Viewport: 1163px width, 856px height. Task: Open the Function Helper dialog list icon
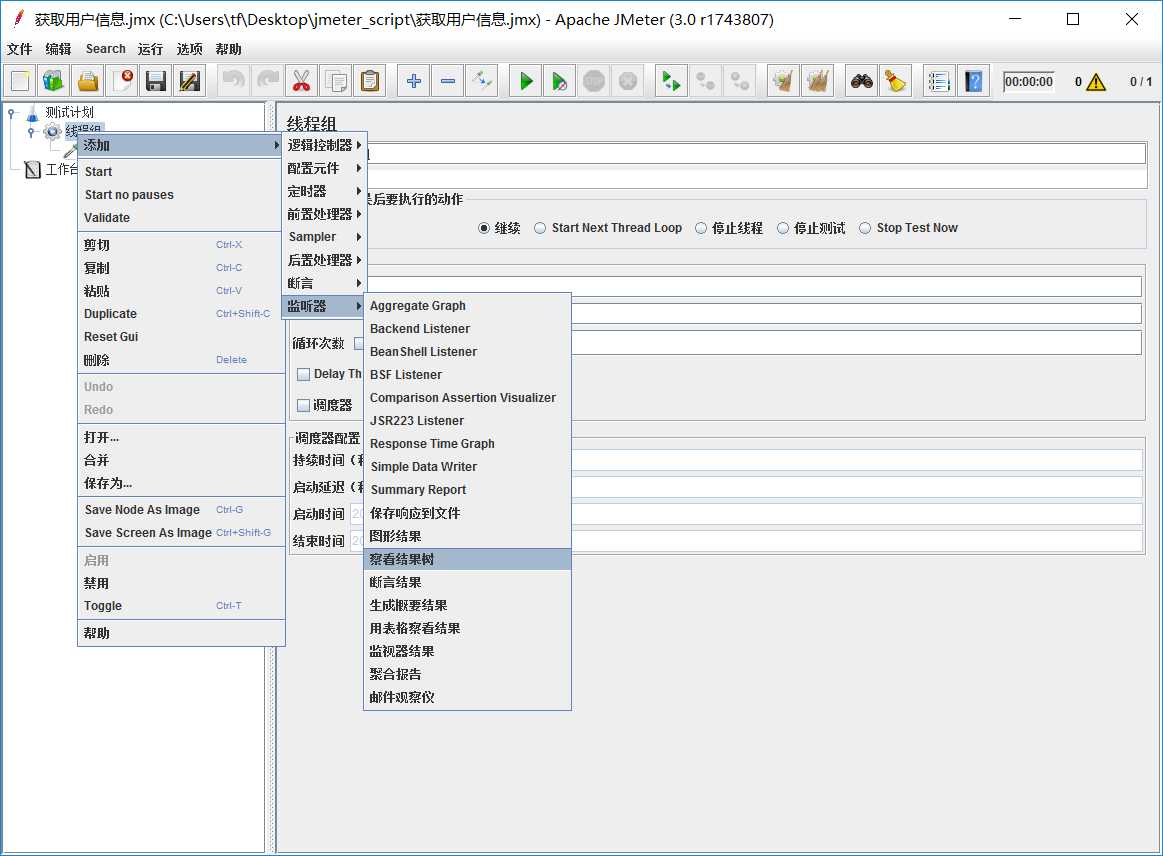(x=939, y=81)
